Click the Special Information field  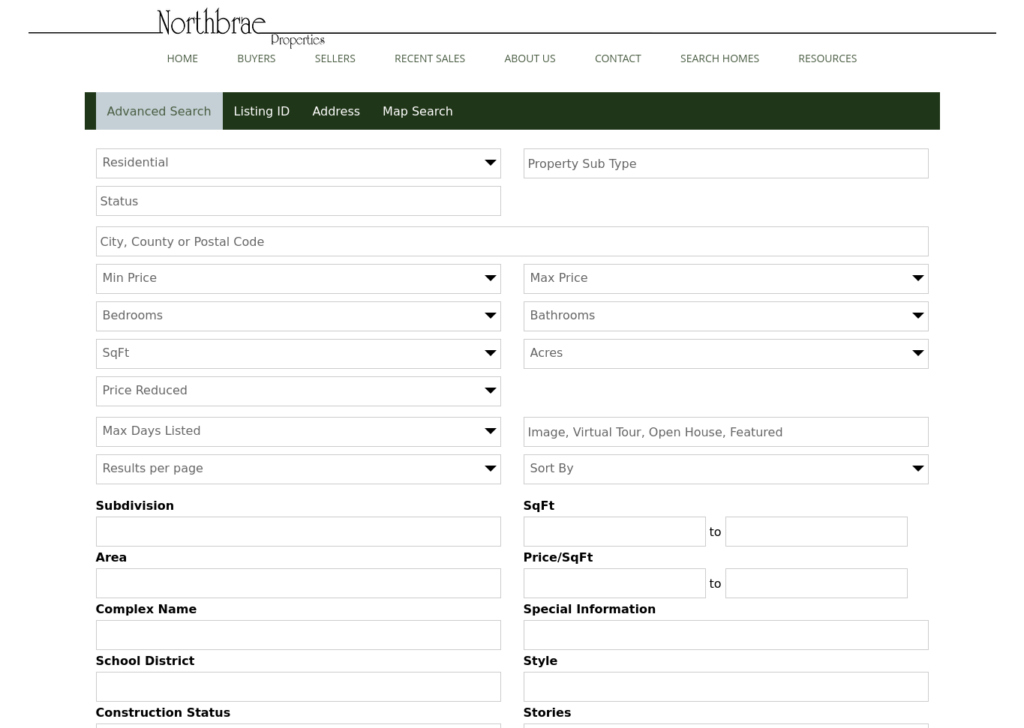click(726, 635)
